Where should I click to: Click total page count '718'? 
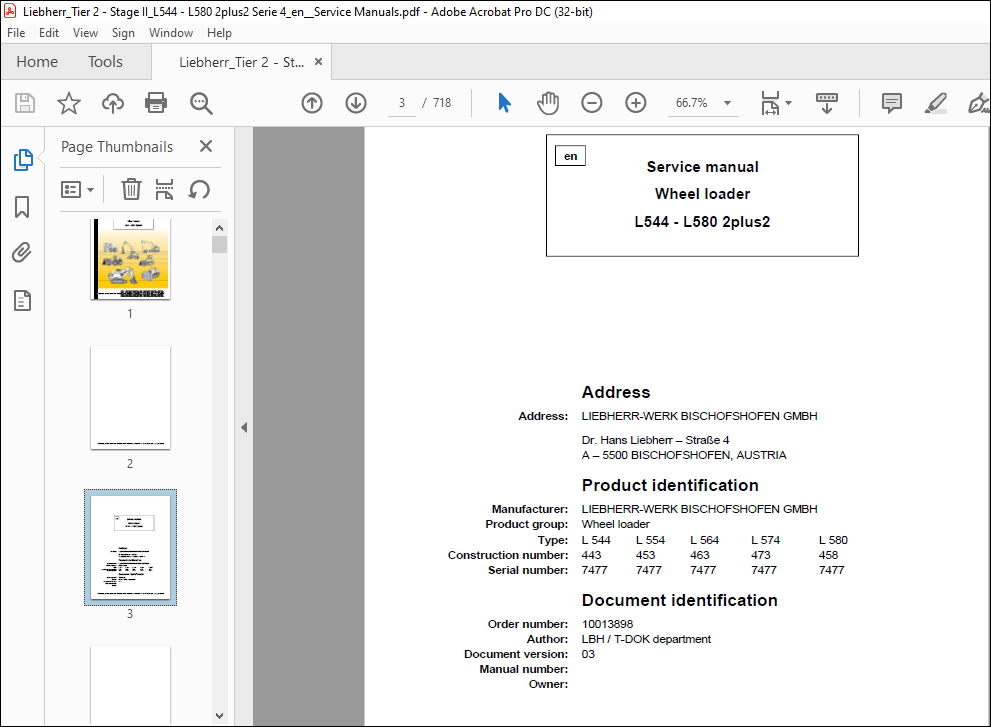[x=442, y=102]
